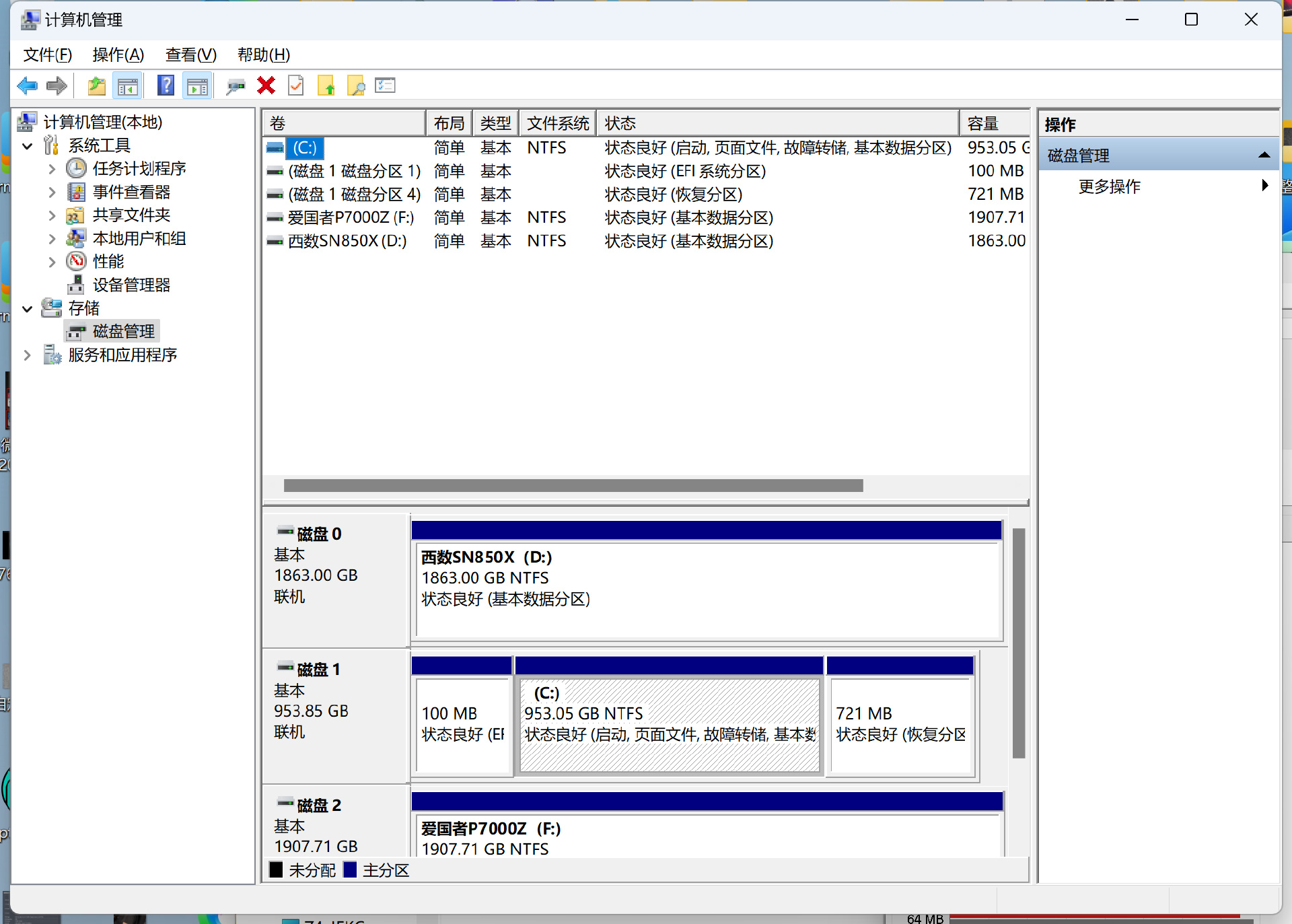
Task: Open the 查看(V) menu
Action: [191, 55]
